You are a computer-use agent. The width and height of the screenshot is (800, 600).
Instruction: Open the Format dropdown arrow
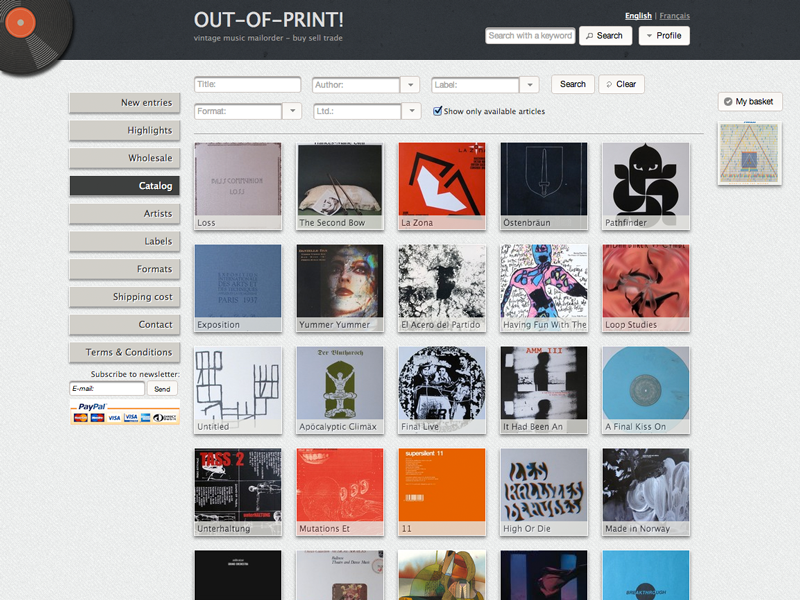coord(292,111)
